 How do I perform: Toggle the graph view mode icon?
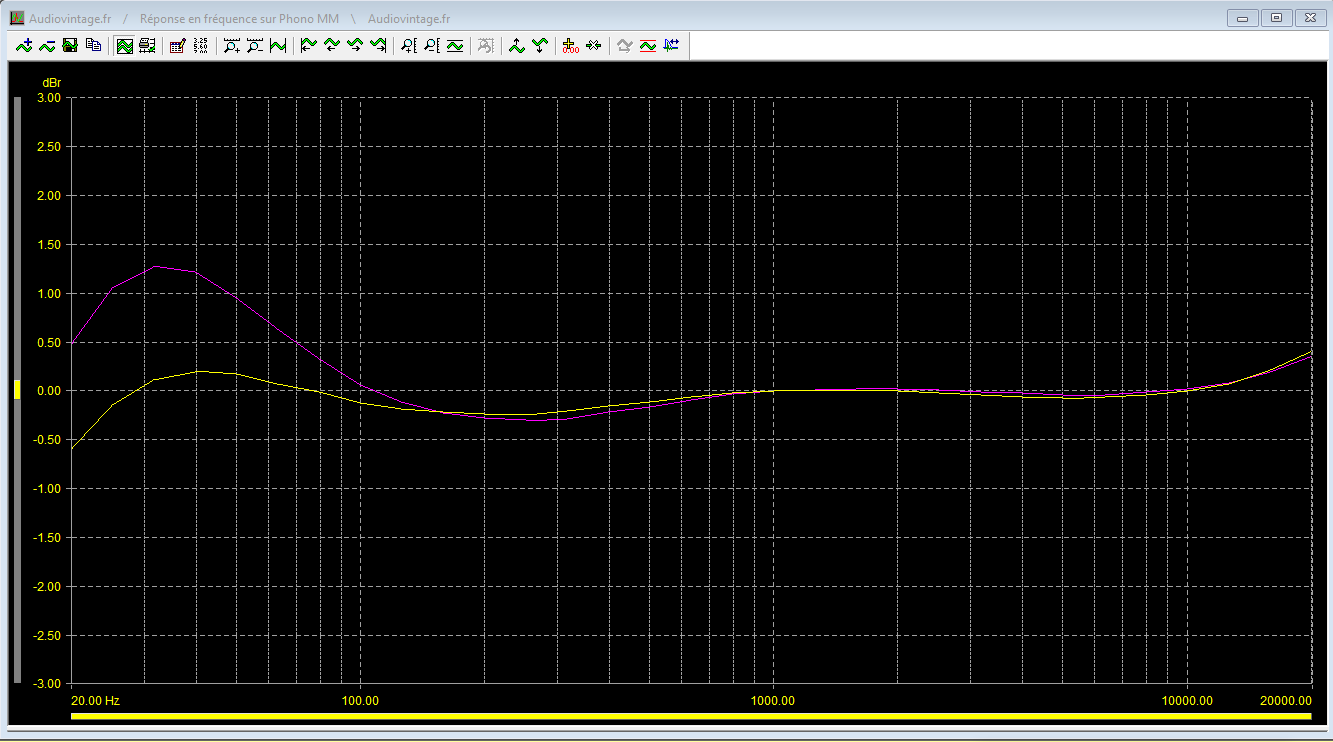coord(124,45)
